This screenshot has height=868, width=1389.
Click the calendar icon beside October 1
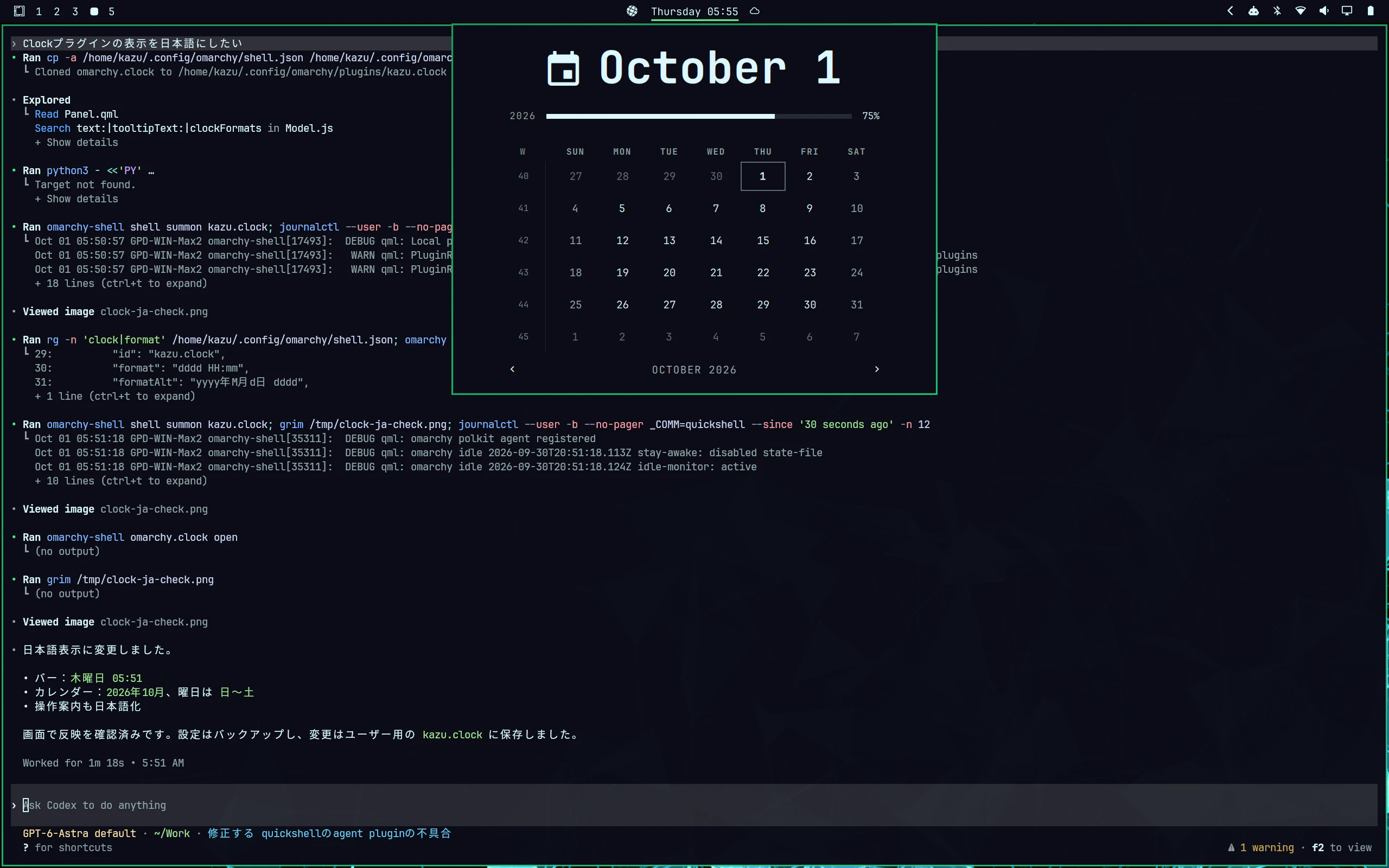click(x=563, y=68)
